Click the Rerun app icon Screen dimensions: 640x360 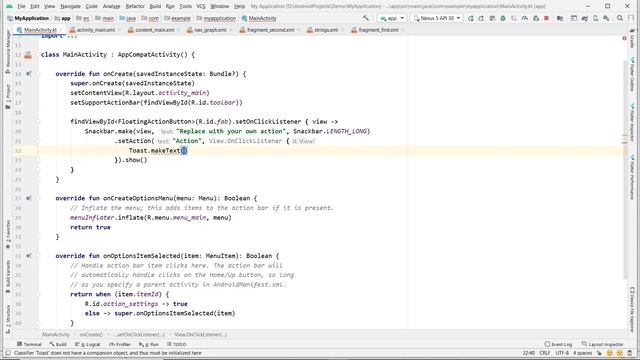(471, 18)
